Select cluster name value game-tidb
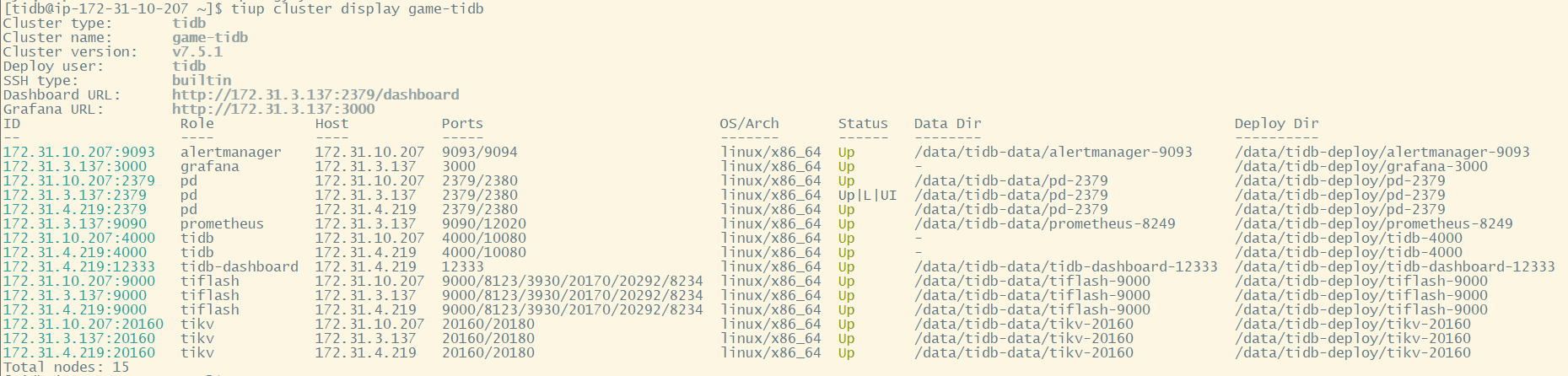This screenshot has height=376, width=1568. [x=210, y=37]
